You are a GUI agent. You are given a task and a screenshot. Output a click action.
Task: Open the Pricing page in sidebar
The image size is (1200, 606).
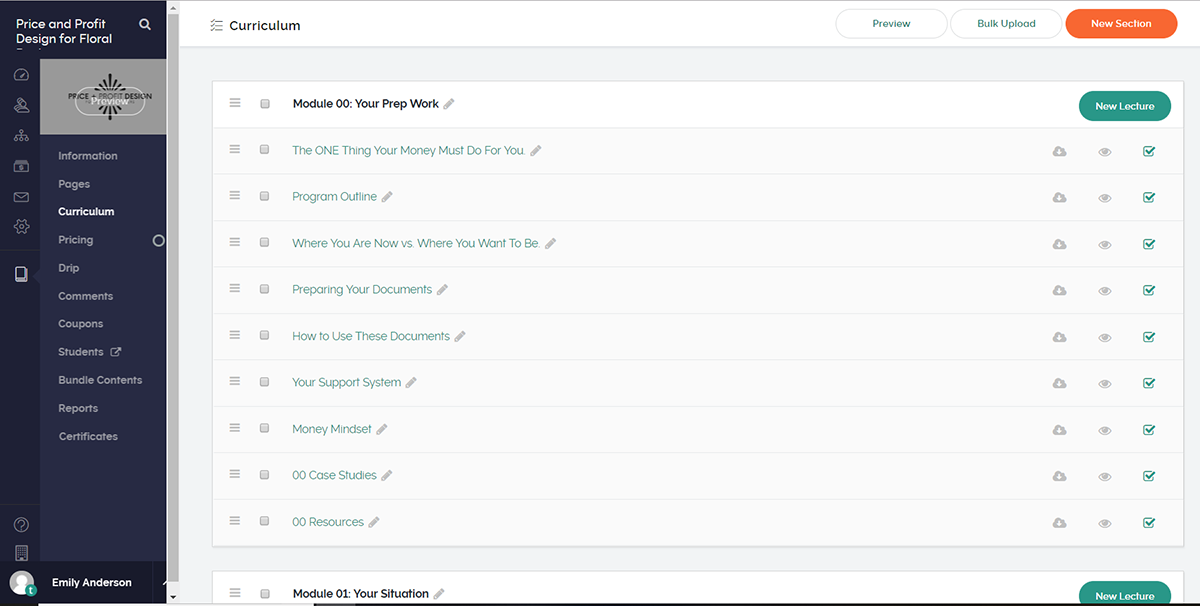click(75, 240)
